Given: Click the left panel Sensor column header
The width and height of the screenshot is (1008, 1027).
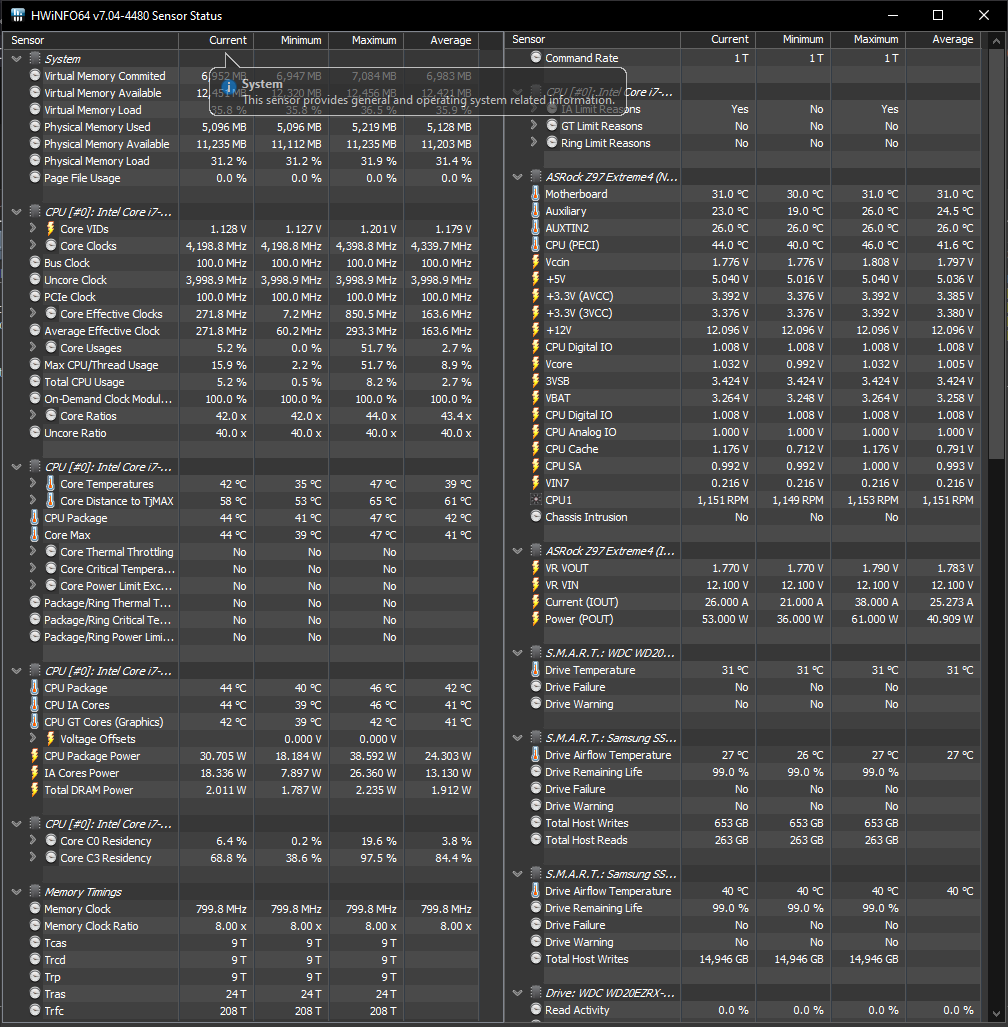Looking at the screenshot, I should (90, 40).
